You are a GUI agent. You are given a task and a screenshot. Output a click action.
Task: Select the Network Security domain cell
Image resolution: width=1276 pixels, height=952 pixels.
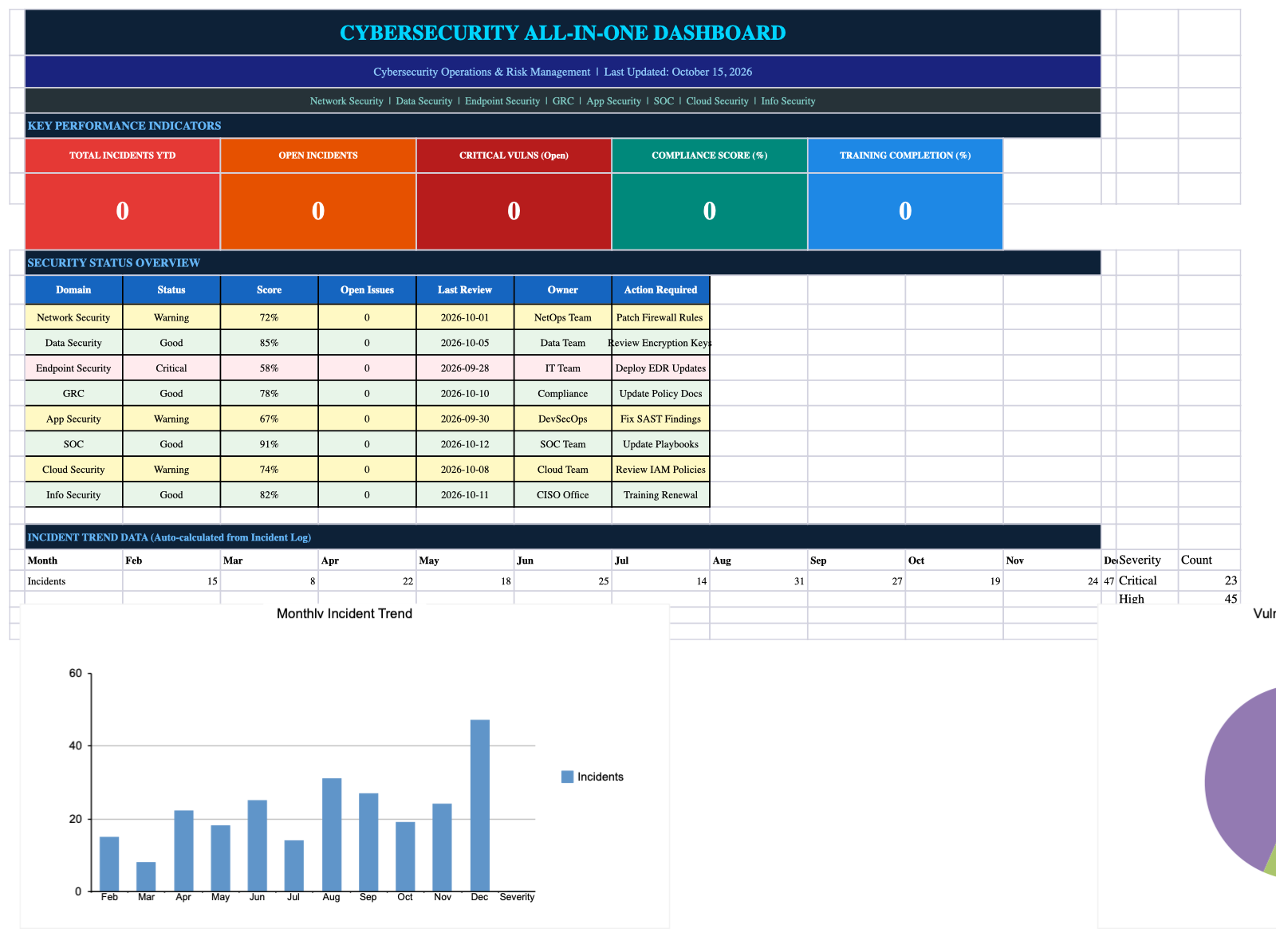[x=74, y=317]
